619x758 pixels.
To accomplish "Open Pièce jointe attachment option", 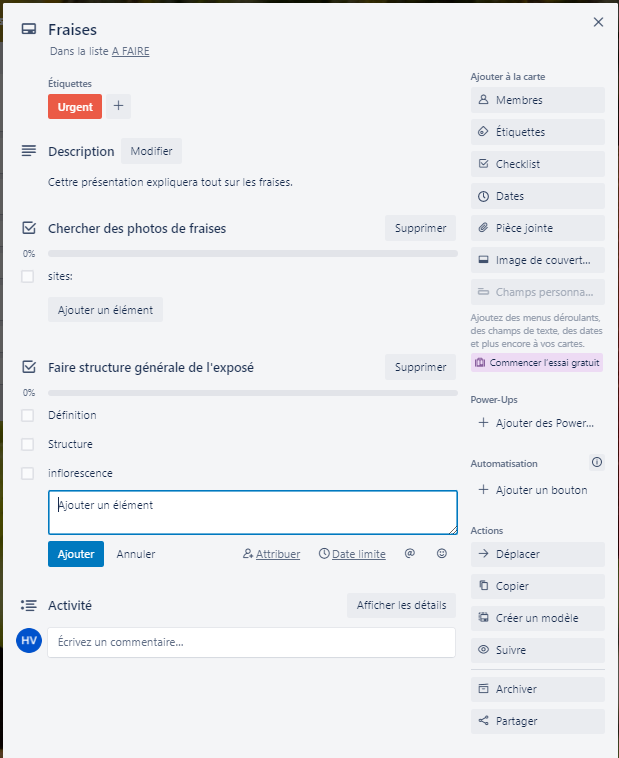I will coord(538,228).
